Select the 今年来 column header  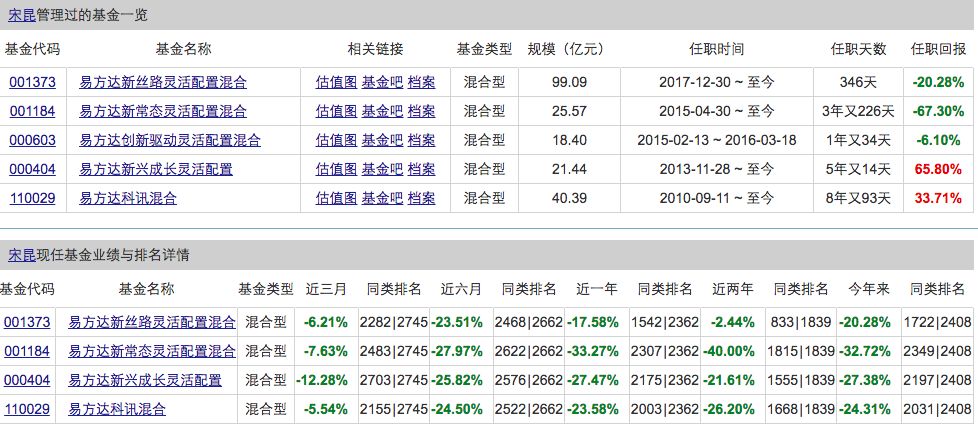[x=869, y=289]
